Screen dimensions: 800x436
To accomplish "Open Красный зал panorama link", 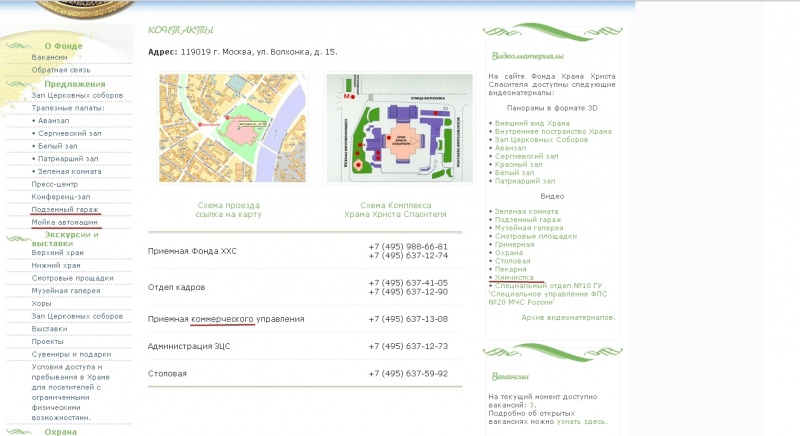I will pos(518,165).
